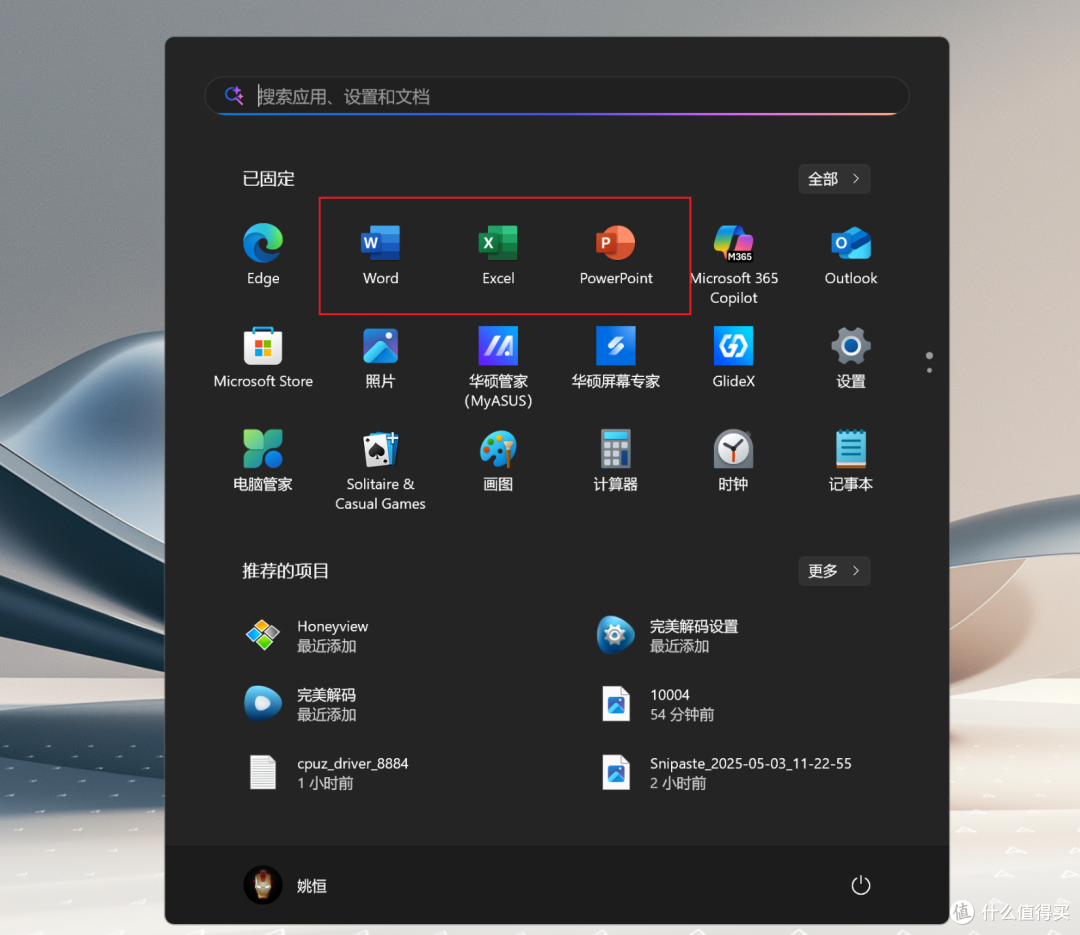Go to next pinned page dot
The width and height of the screenshot is (1080, 935).
pyautogui.click(x=929, y=371)
